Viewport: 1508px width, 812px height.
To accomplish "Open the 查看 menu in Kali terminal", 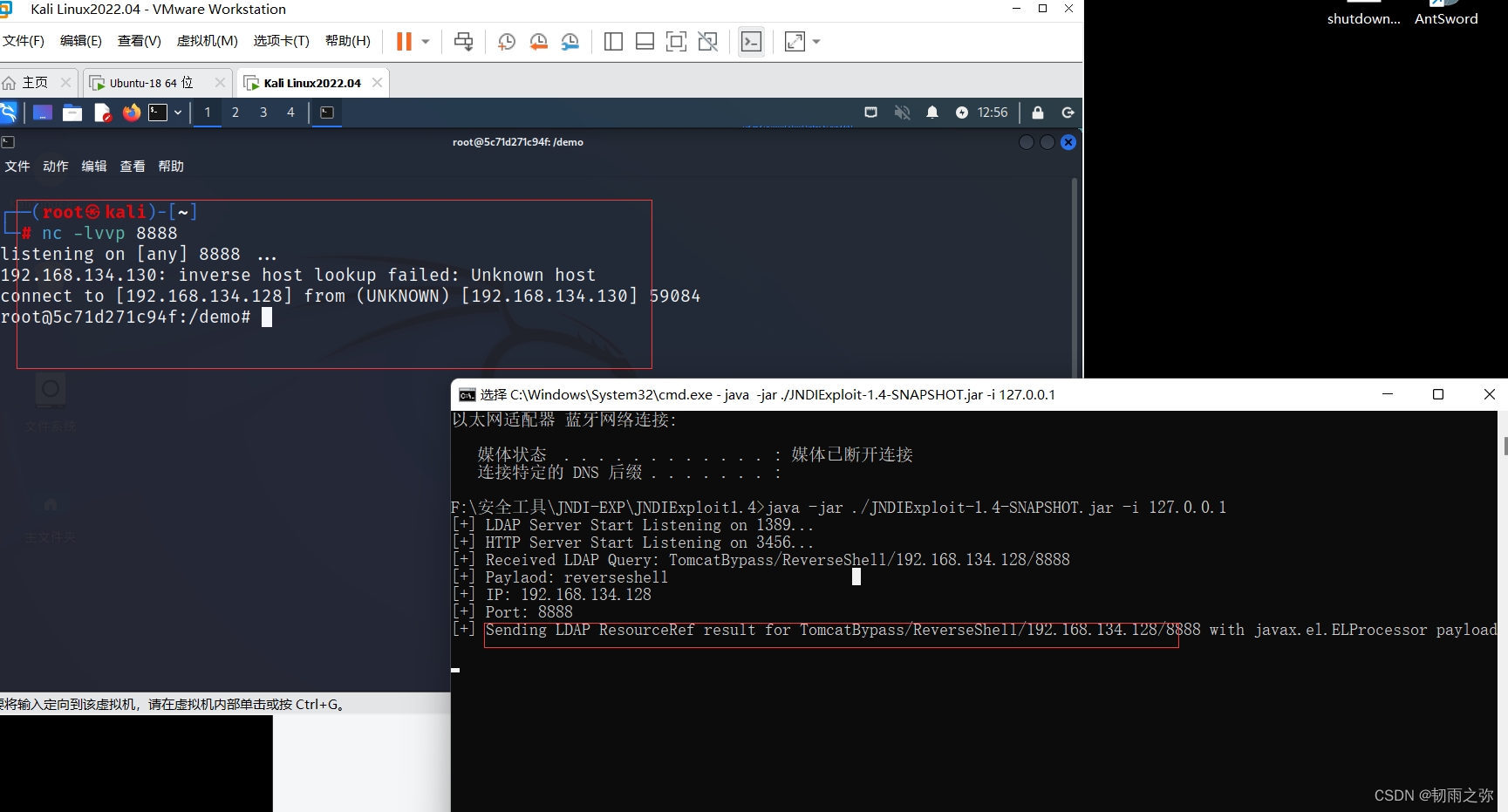I will (133, 167).
